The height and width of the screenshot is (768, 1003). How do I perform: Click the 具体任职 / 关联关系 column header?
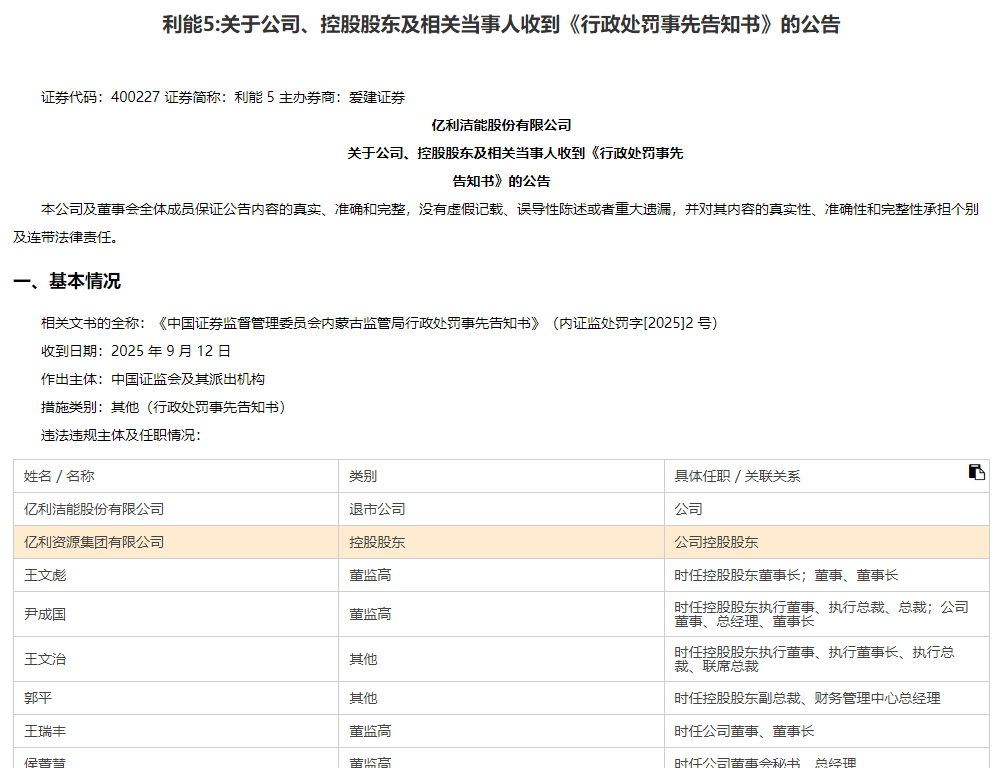(x=737, y=476)
